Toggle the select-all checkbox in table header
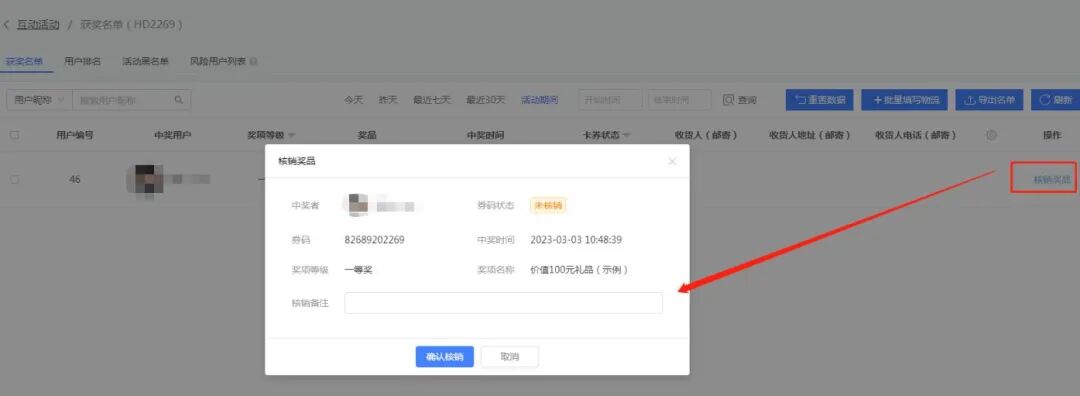 point(14,135)
